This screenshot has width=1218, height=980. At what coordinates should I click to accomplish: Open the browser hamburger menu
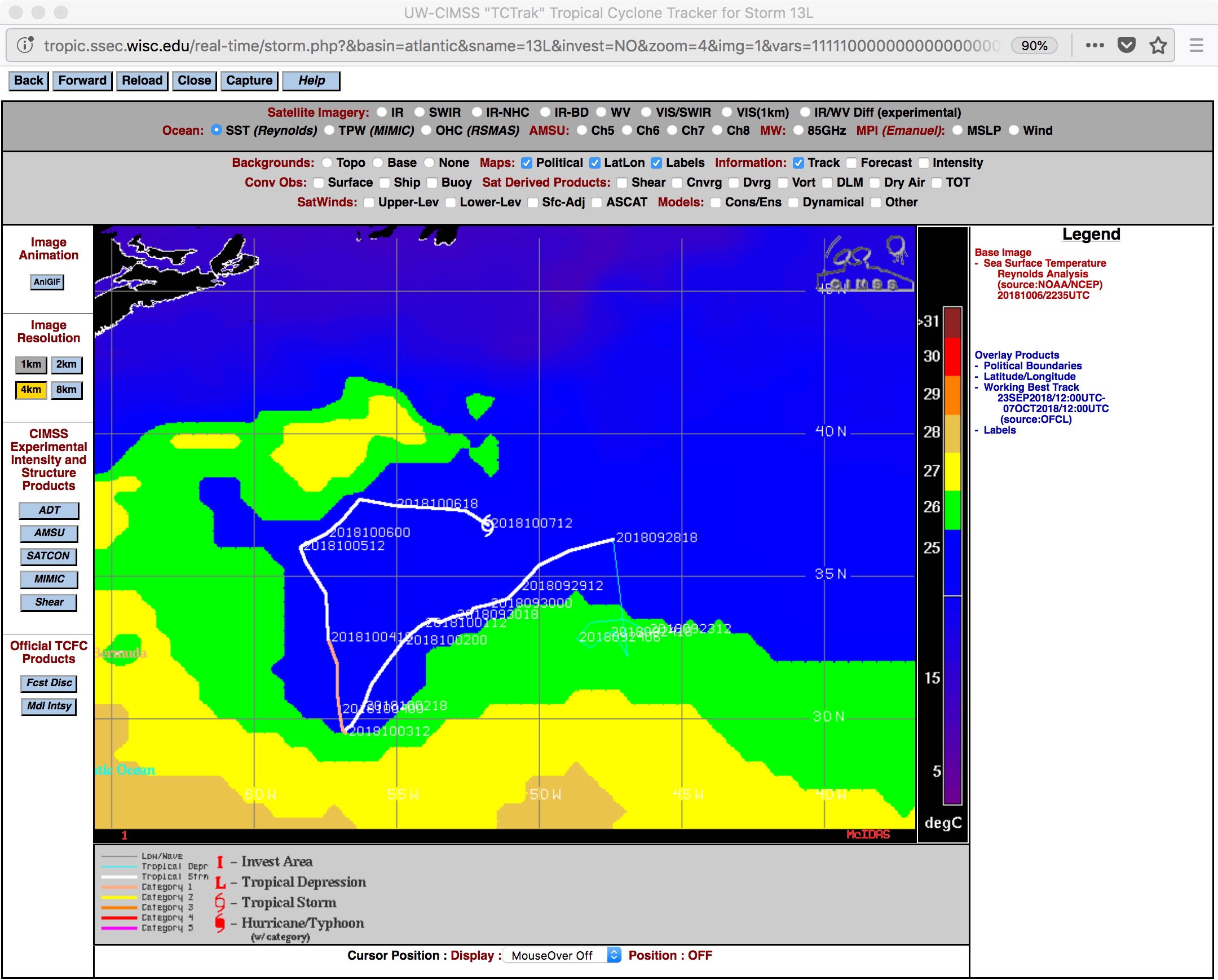pos(1196,45)
